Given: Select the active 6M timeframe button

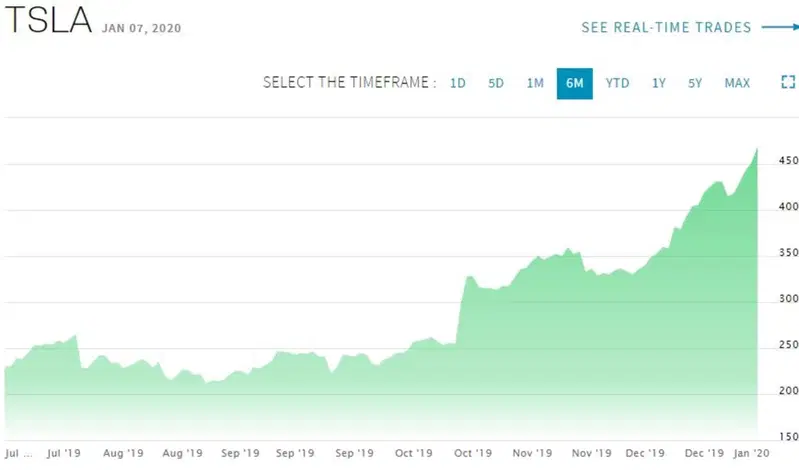Looking at the screenshot, I should pos(575,84).
